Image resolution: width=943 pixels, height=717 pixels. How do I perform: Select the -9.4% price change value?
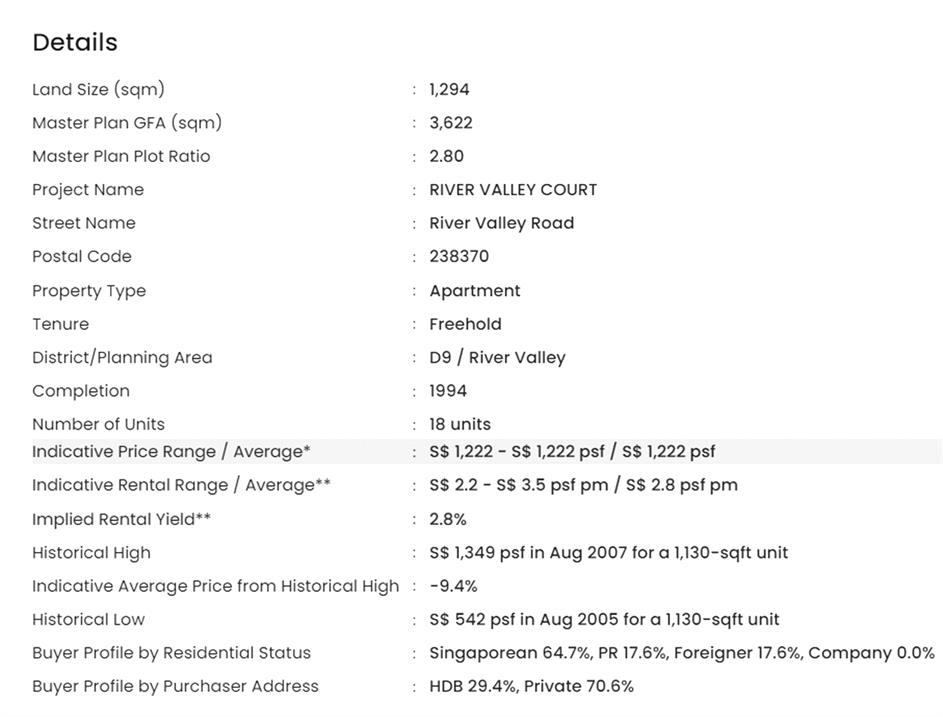click(453, 586)
